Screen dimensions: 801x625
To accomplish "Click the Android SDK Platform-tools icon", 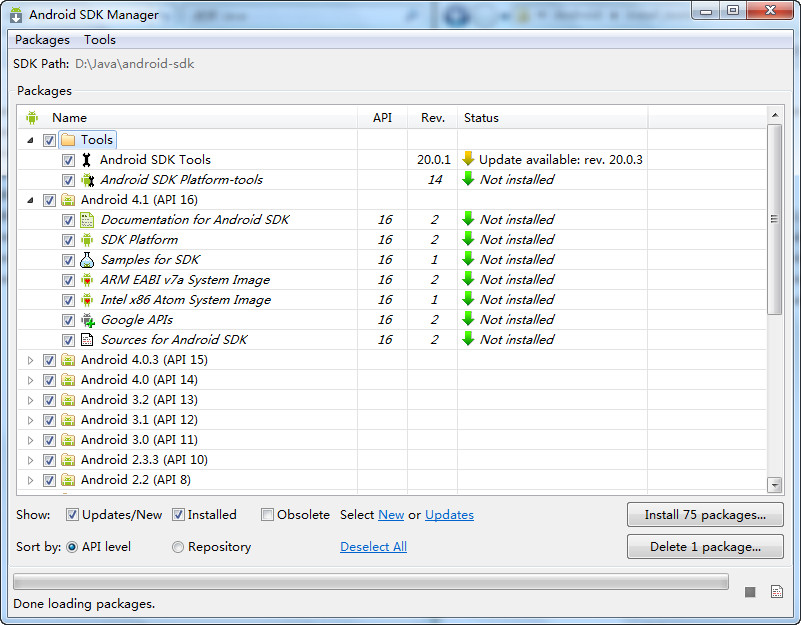I will coord(88,180).
